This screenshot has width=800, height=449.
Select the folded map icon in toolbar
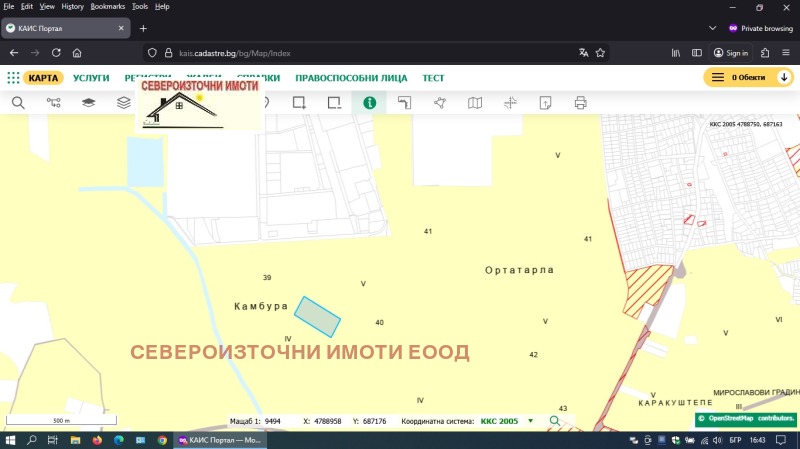(475, 102)
